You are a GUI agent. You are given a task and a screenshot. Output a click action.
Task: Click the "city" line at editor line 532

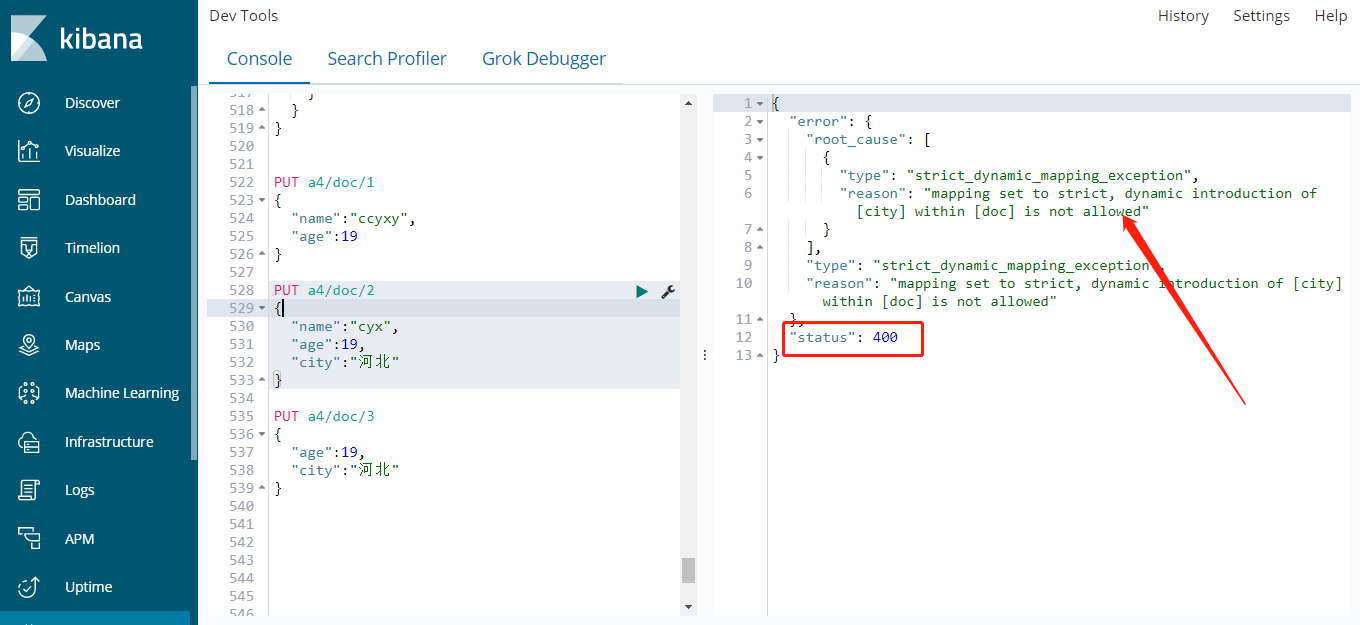click(345, 362)
